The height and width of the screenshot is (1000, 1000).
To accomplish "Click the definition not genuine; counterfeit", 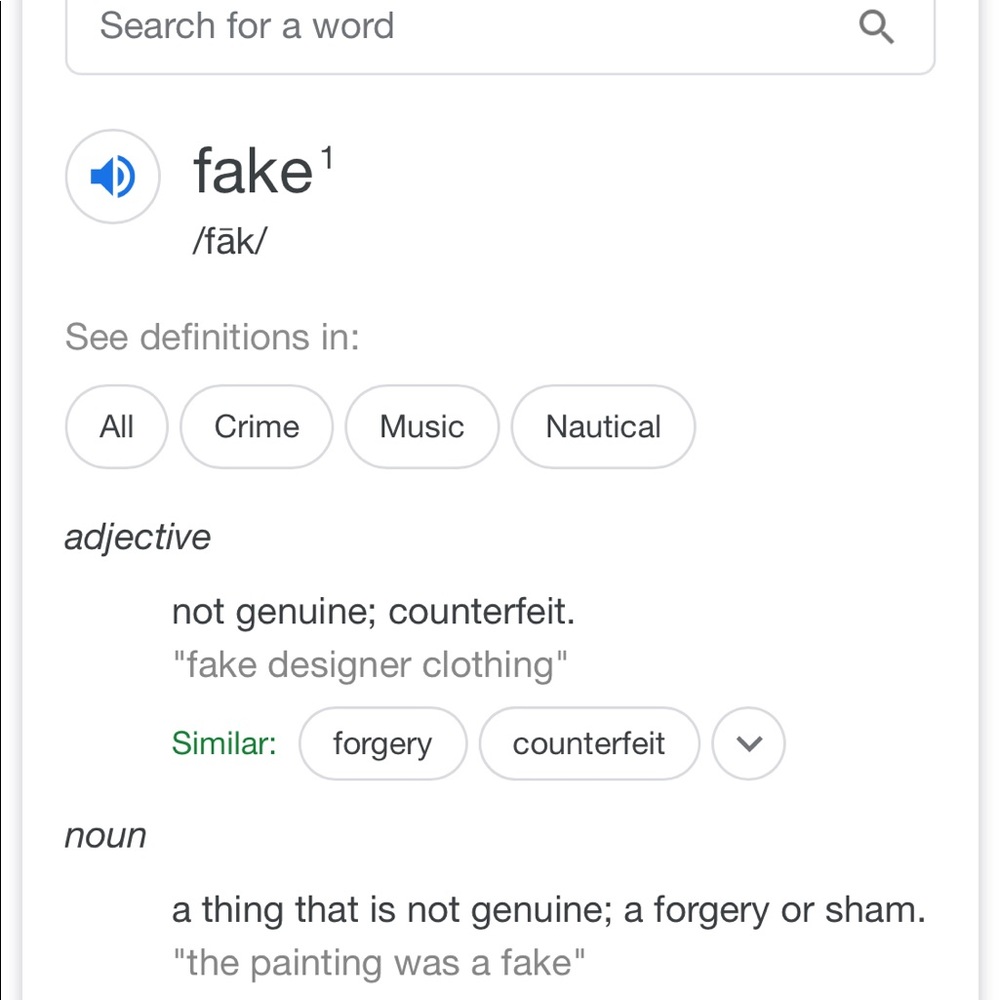I will (373, 611).
